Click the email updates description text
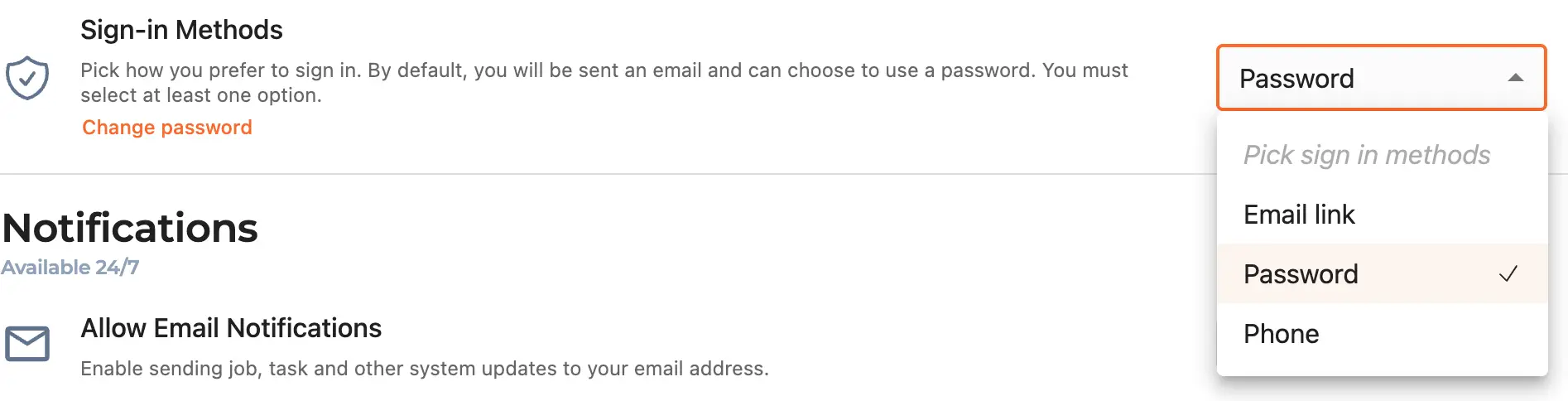 tap(425, 369)
